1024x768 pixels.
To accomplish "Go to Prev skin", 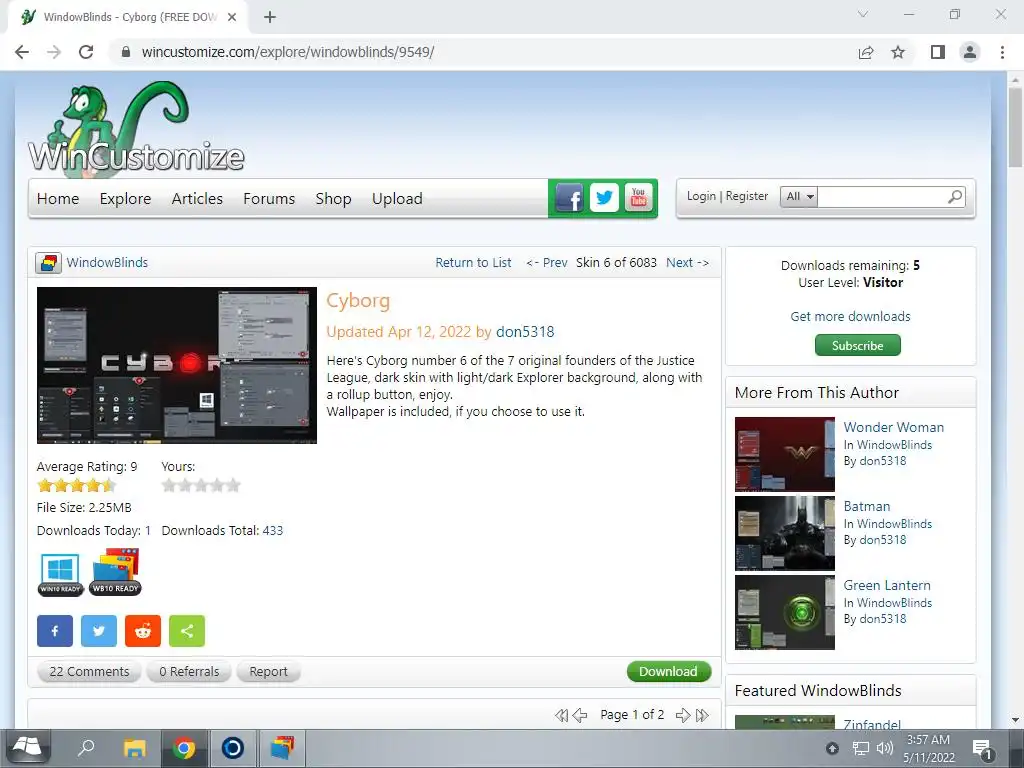I will tap(547, 263).
